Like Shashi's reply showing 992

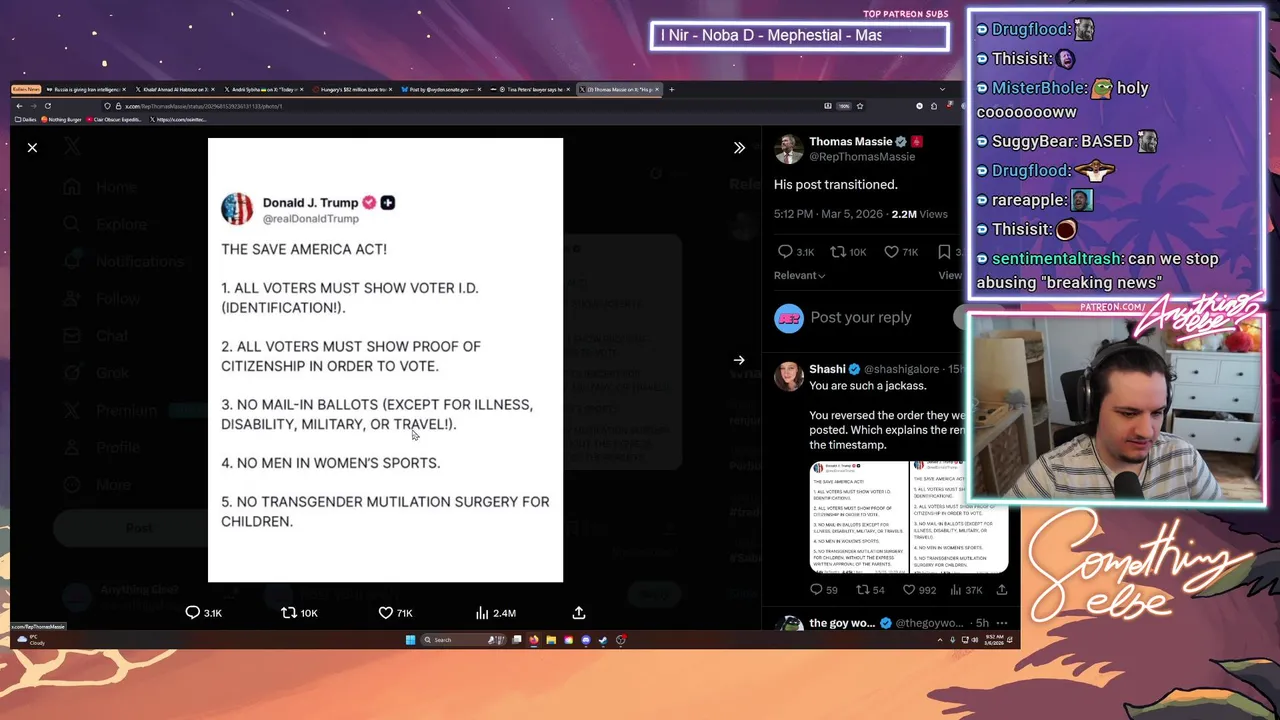(x=910, y=590)
